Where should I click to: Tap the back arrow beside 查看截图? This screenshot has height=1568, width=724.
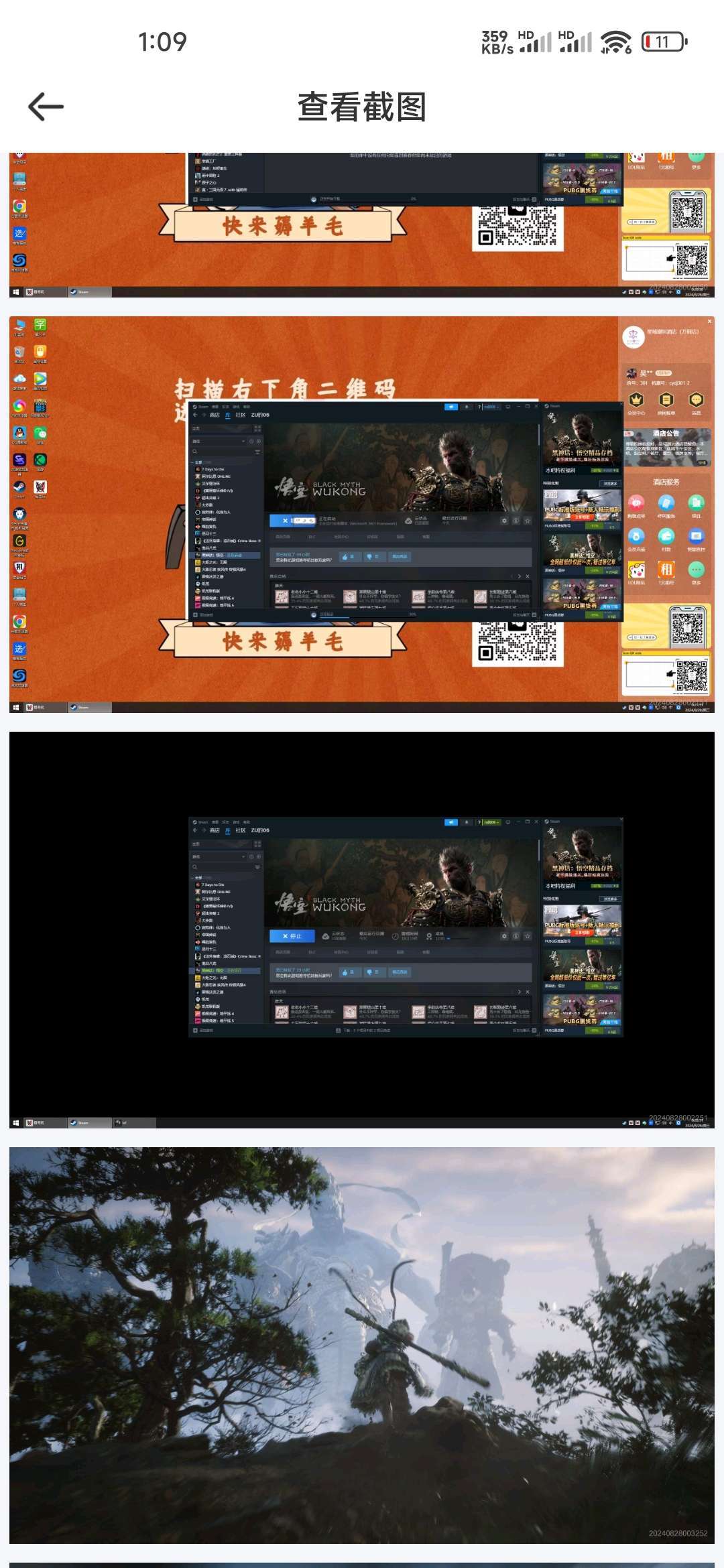tap(46, 107)
